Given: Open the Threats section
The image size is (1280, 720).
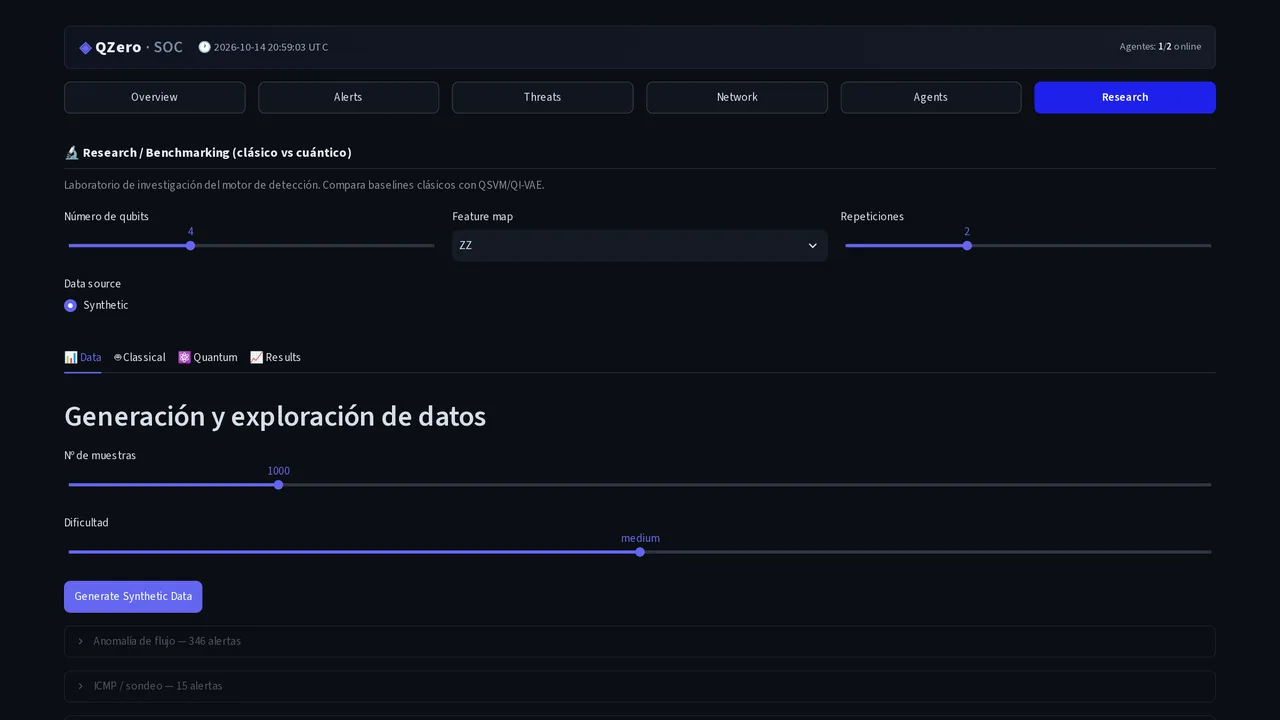Looking at the screenshot, I should coord(543,98).
